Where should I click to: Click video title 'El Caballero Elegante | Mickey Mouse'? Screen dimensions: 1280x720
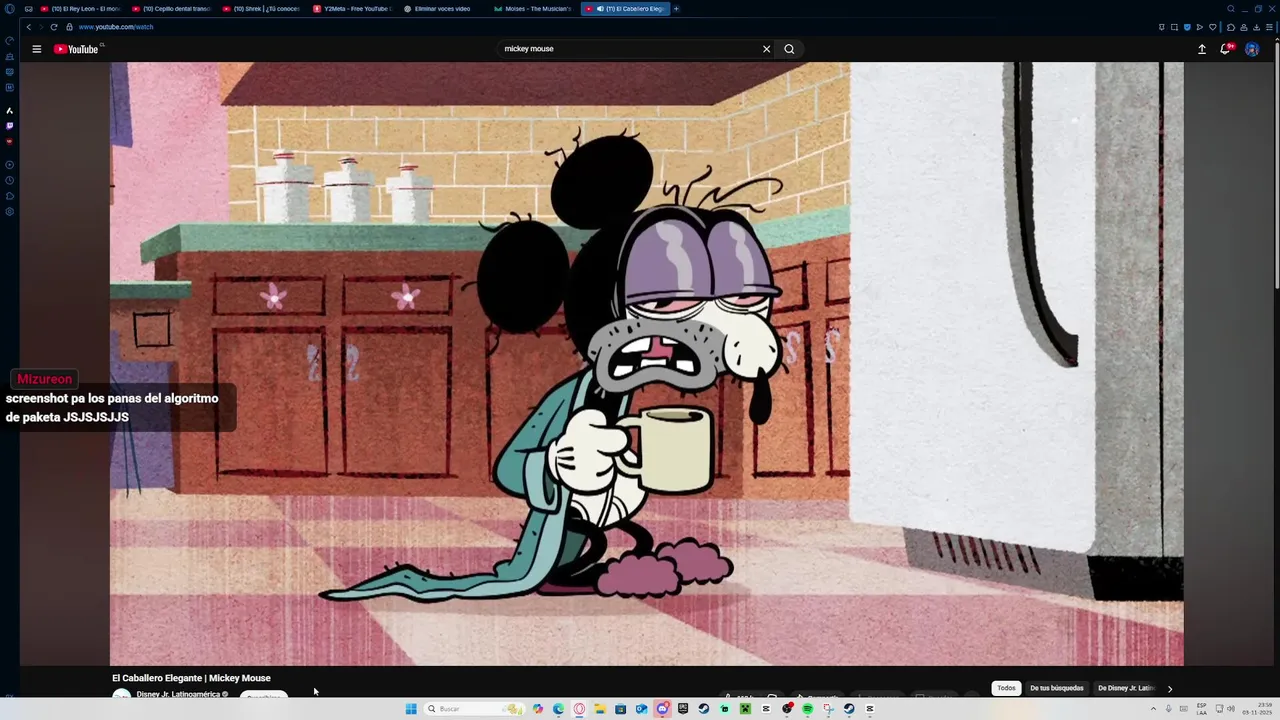(x=191, y=678)
